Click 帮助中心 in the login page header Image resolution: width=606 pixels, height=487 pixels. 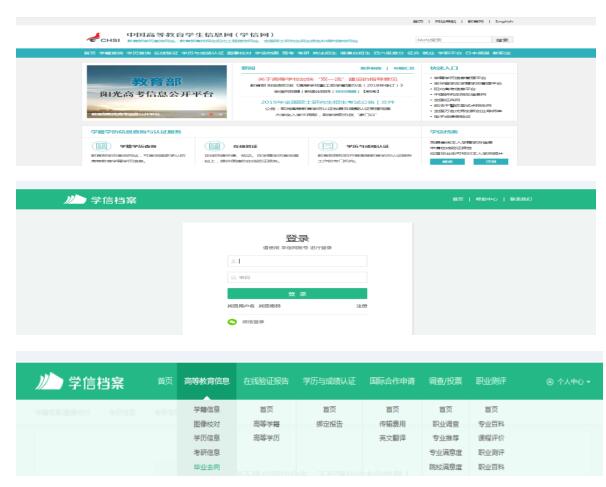(x=487, y=199)
